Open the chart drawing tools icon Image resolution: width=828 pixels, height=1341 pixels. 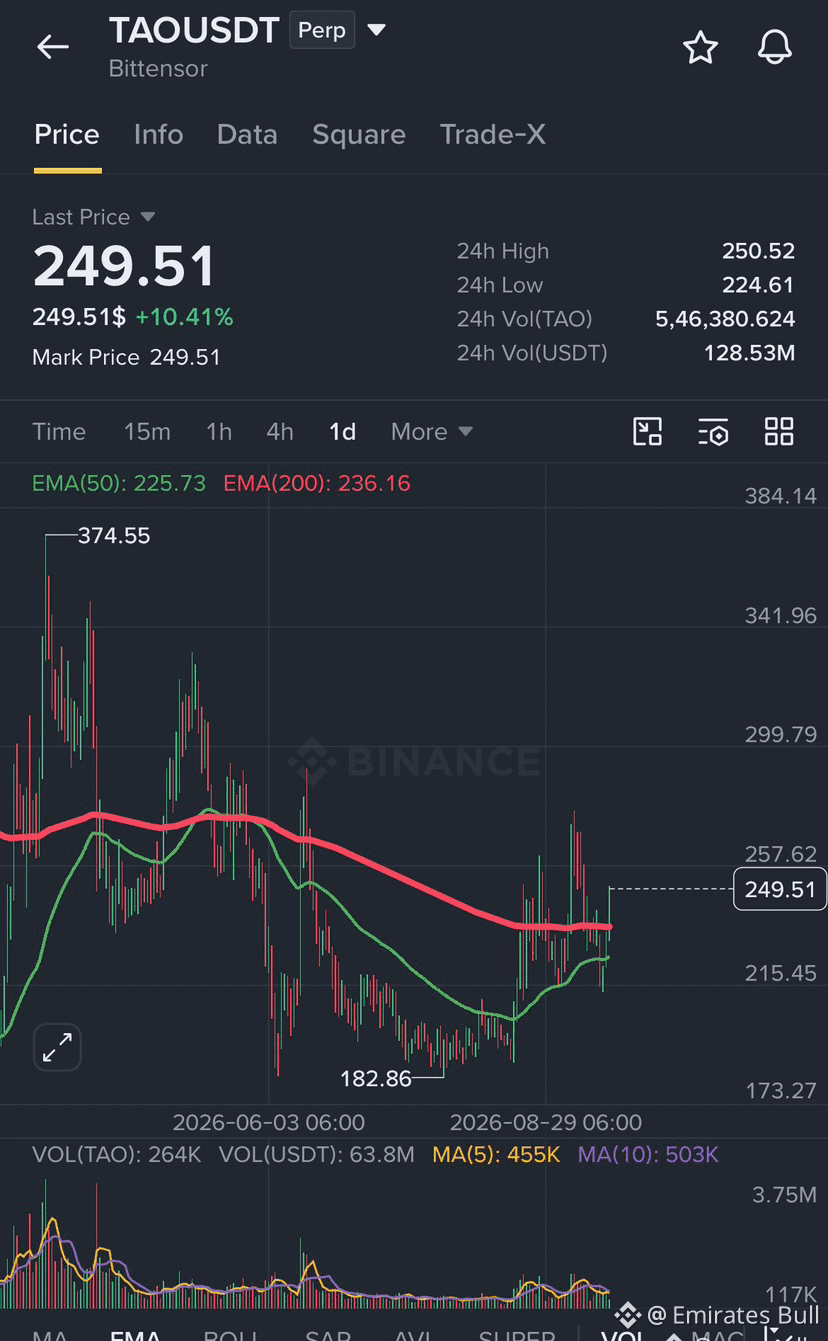pyautogui.click(x=648, y=432)
